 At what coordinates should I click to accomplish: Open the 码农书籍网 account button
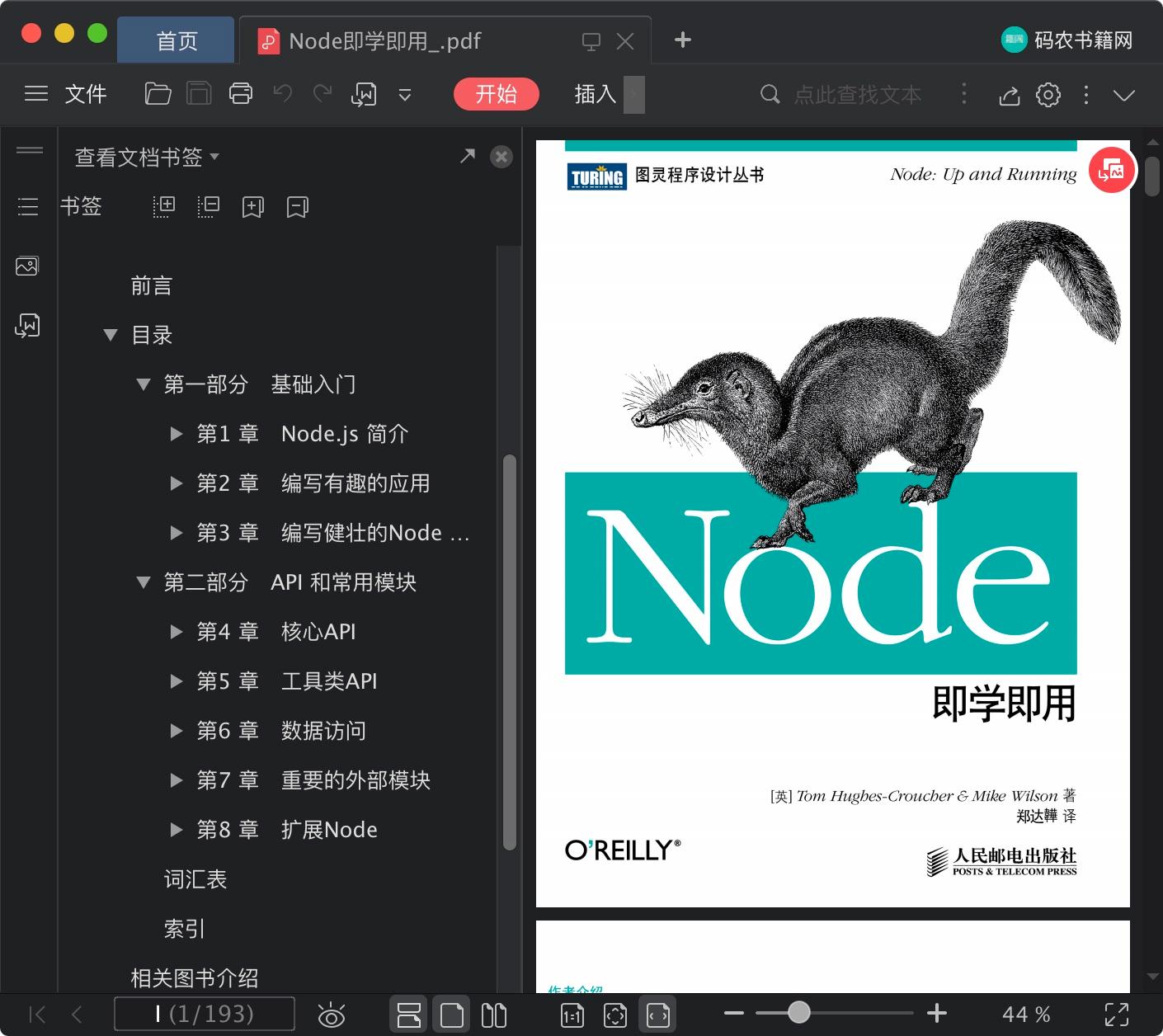pyautogui.click(x=1066, y=40)
